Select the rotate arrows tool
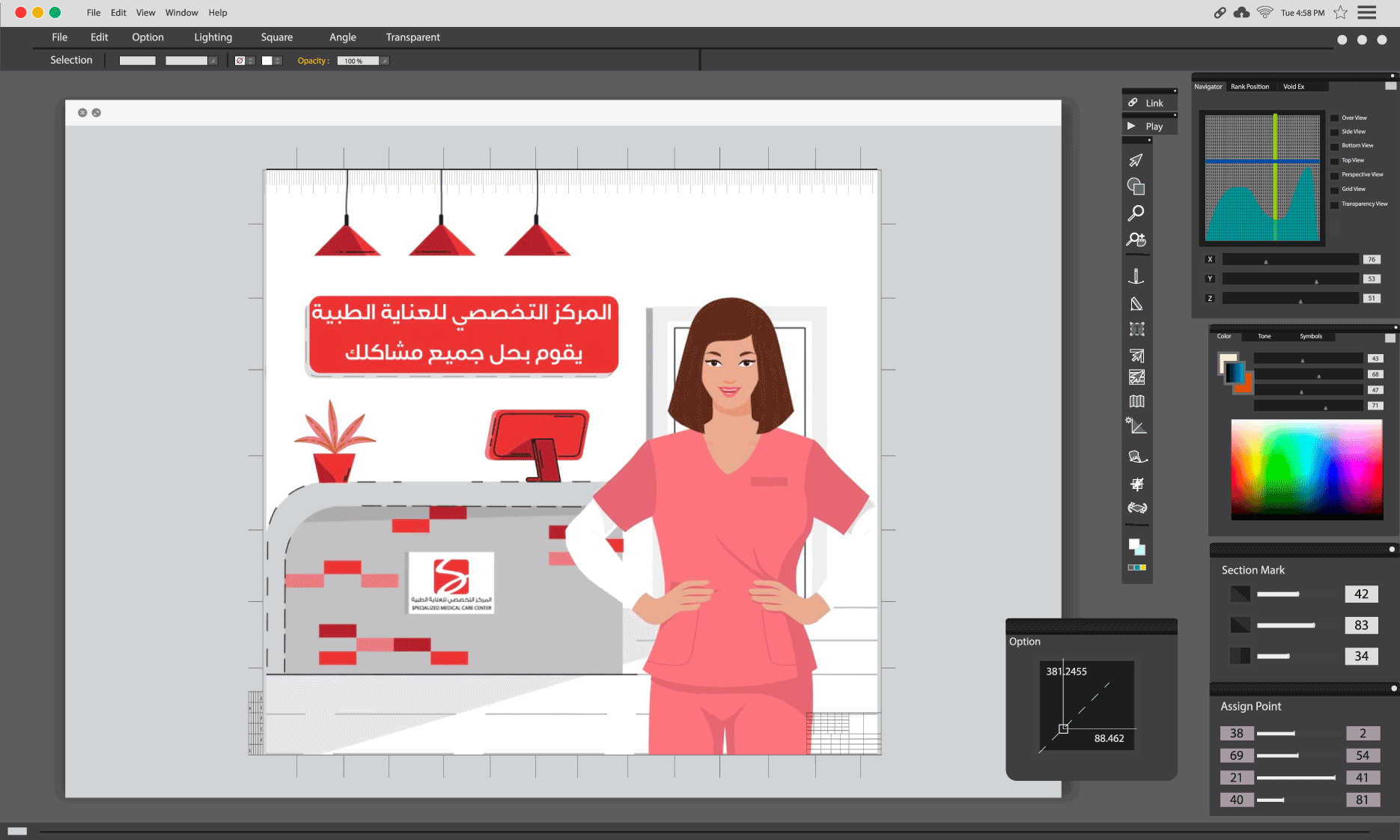This screenshot has height=840, width=1400. click(x=1136, y=508)
